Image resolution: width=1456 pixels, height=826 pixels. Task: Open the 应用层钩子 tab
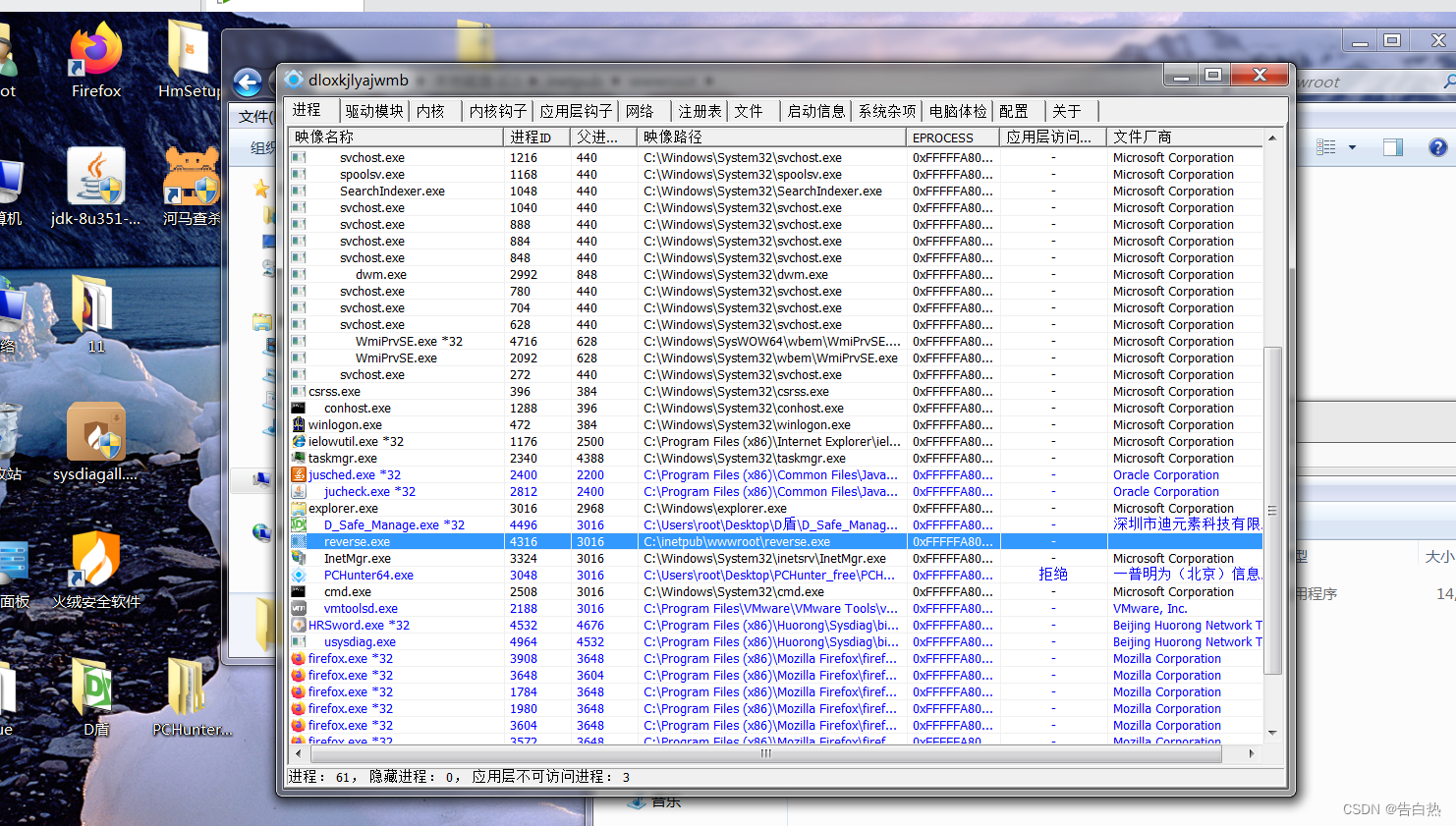click(x=576, y=111)
